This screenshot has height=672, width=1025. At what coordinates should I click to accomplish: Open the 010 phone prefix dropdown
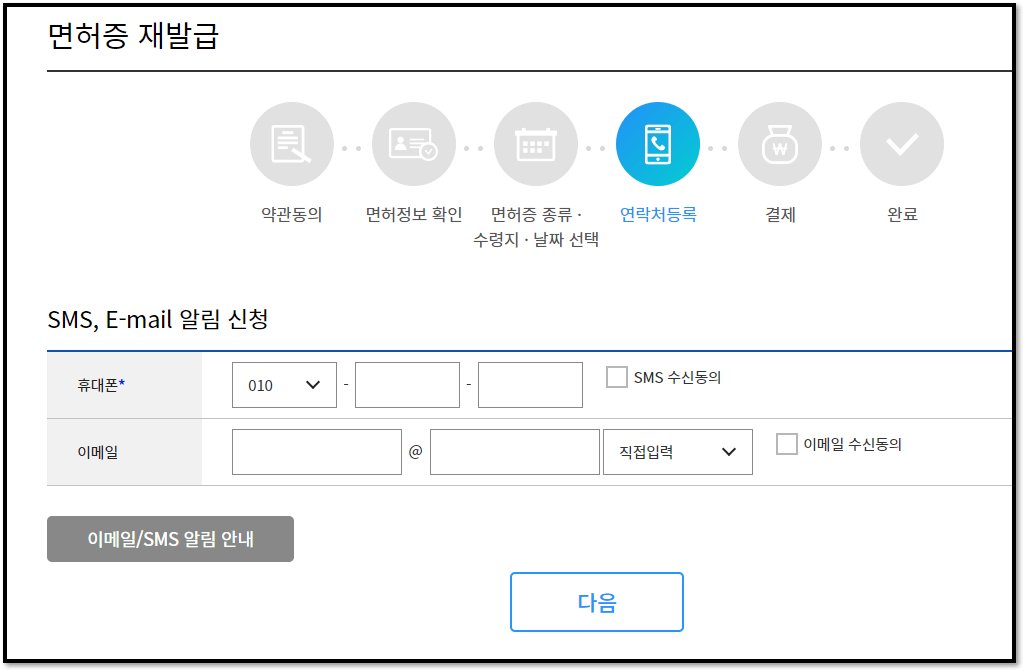pos(284,384)
